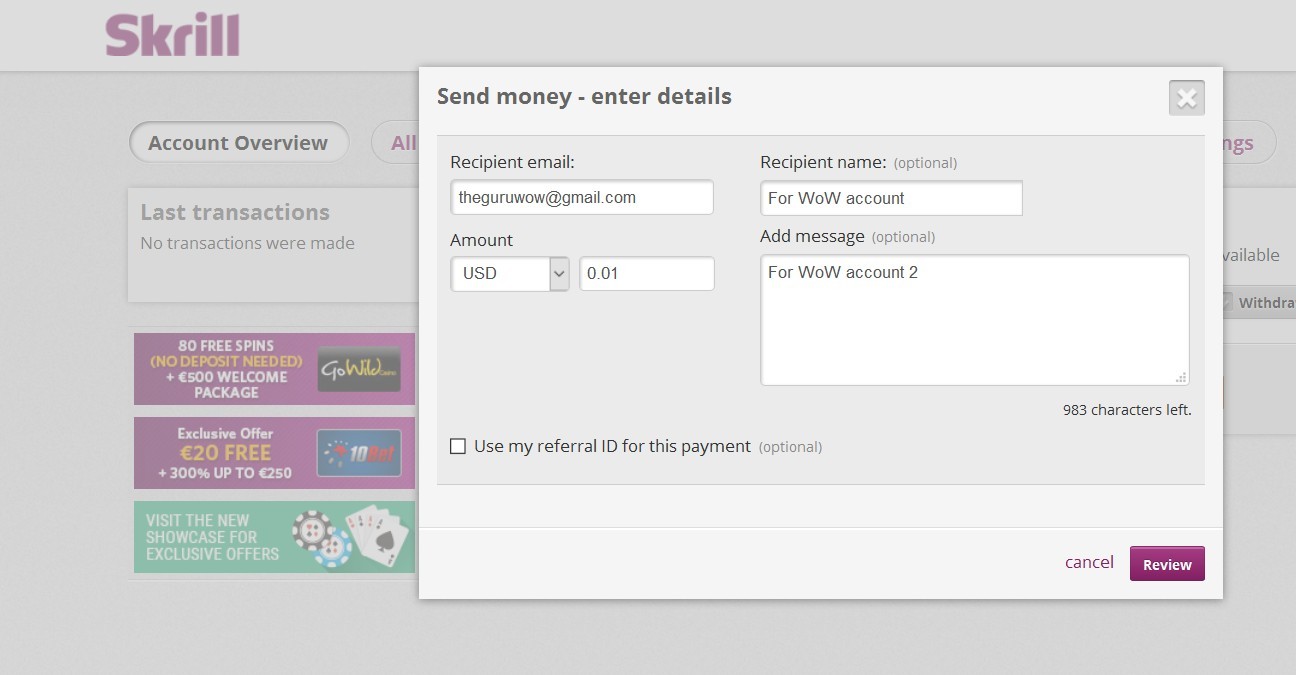The width and height of the screenshot is (1296, 675).
Task: Click the 'Use my referral ID' label
Action: (x=612, y=446)
